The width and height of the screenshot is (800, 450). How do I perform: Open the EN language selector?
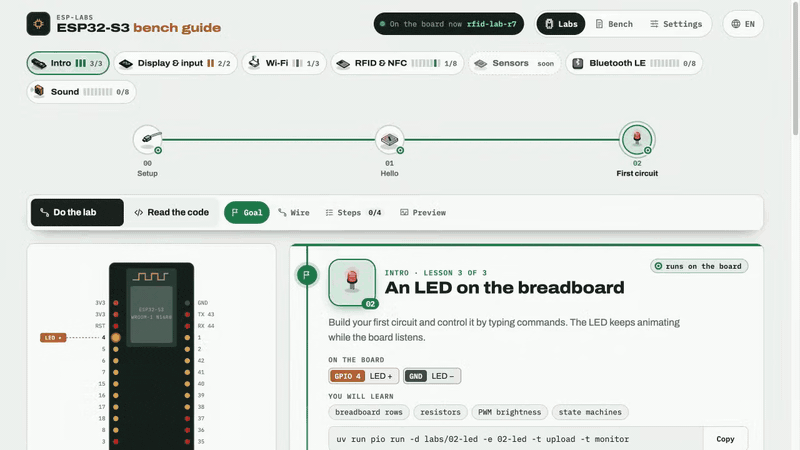click(x=743, y=24)
